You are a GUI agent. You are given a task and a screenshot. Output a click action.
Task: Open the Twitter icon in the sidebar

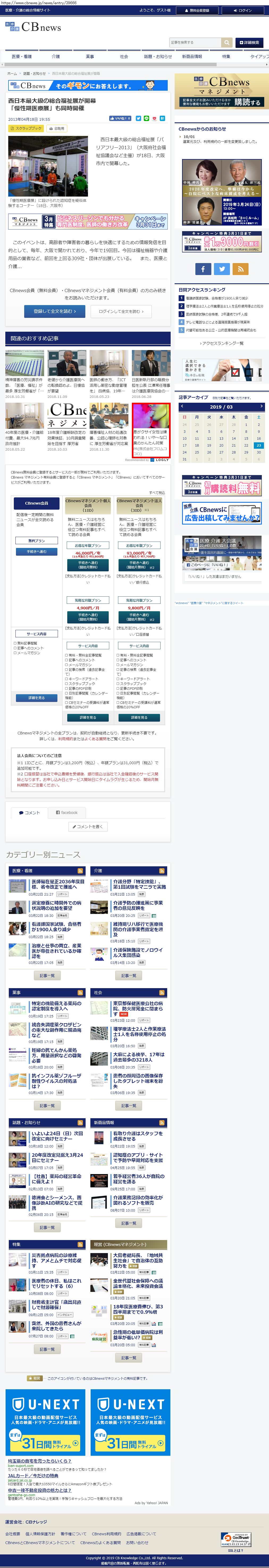coord(222,268)
